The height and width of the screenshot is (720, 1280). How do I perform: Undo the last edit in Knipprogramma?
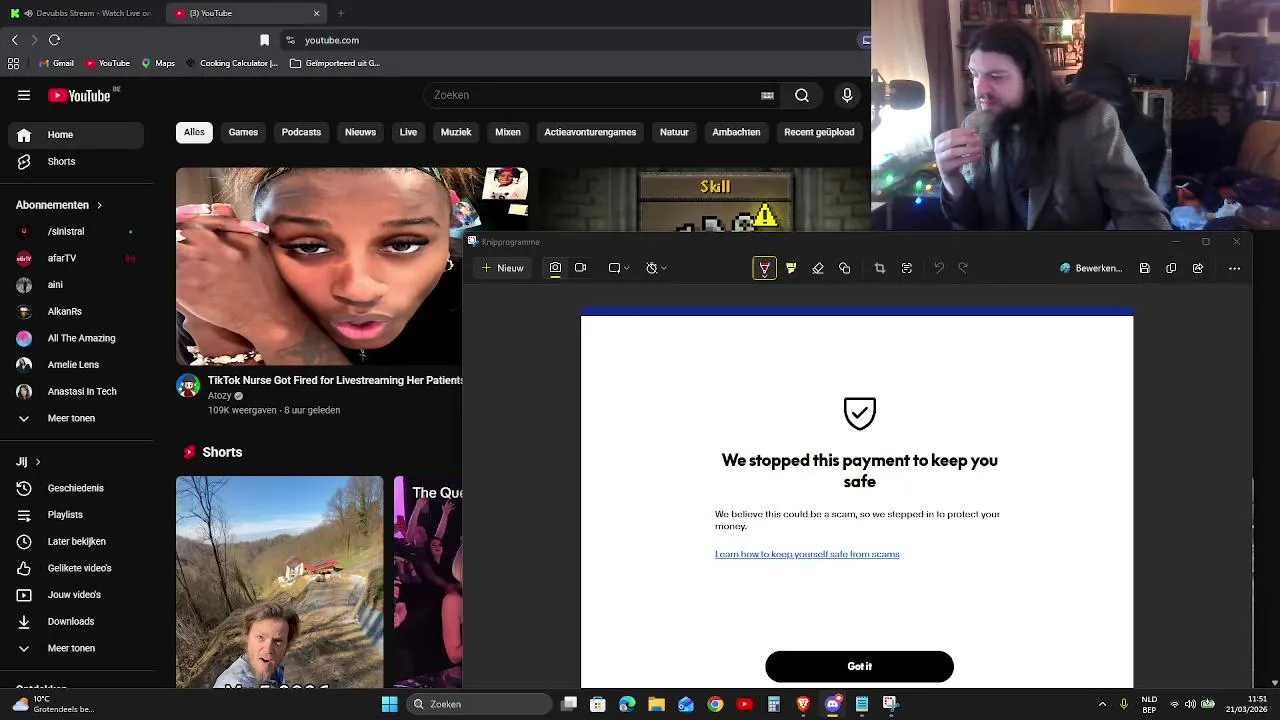point(939,268)
